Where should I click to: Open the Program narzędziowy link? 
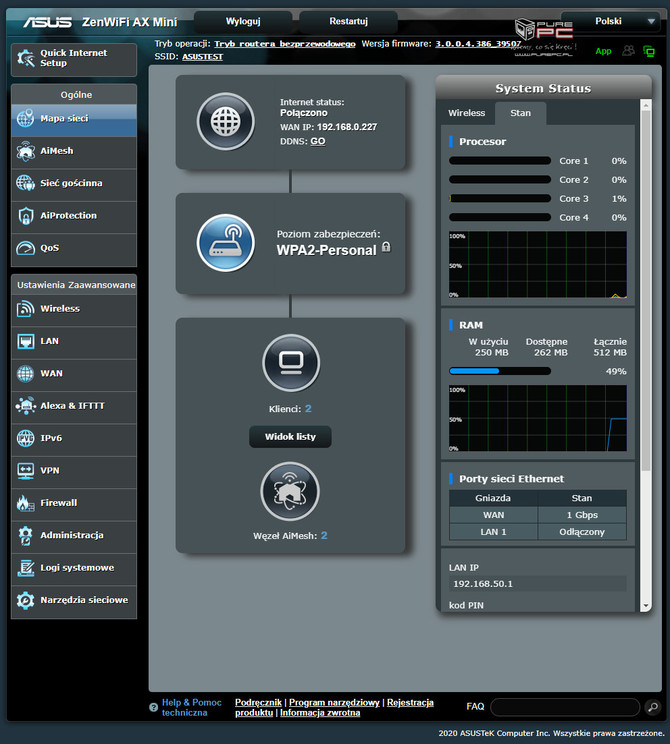tap(335, 702)
